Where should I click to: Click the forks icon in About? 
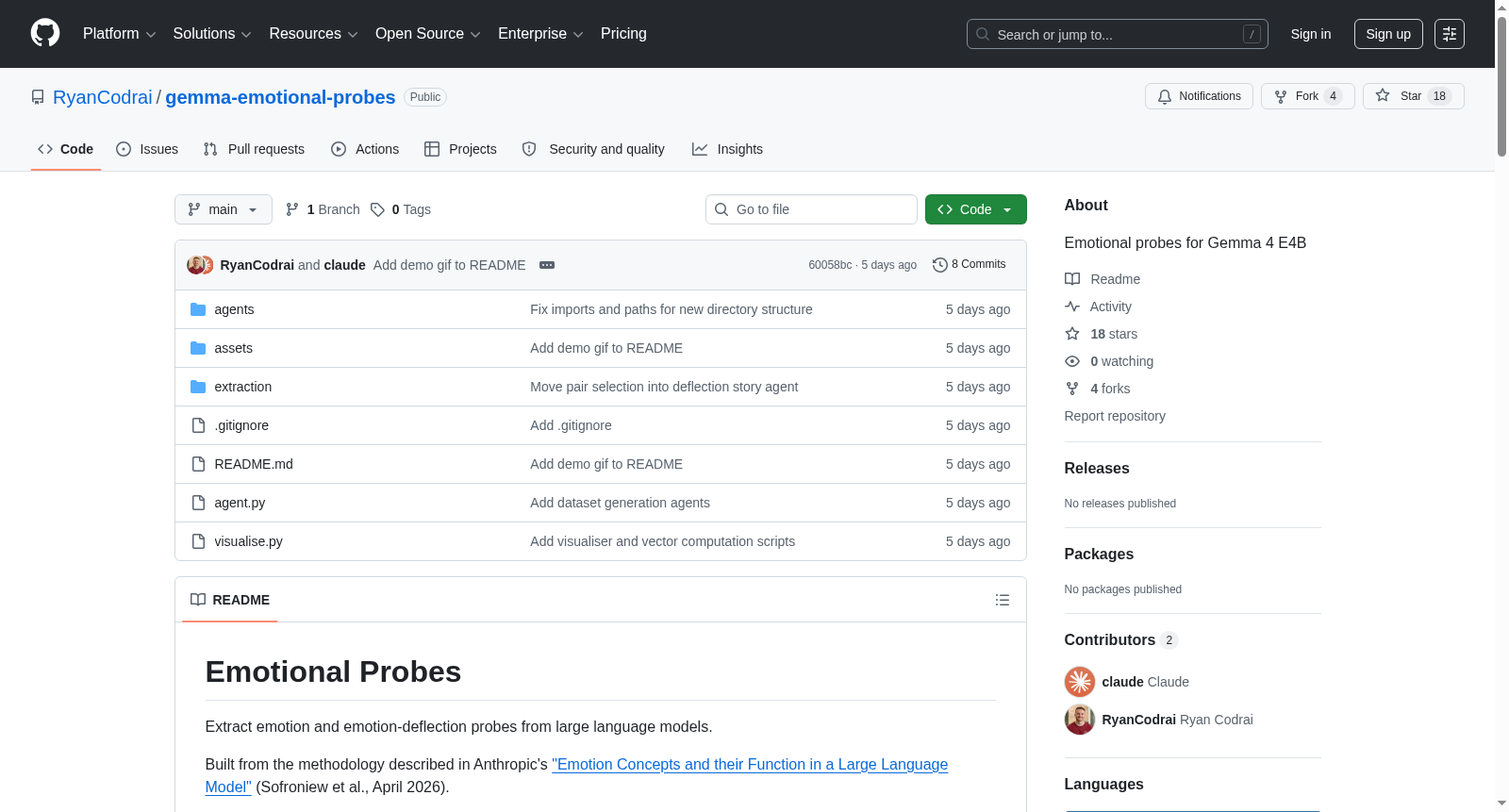[x=1072, y=389]
